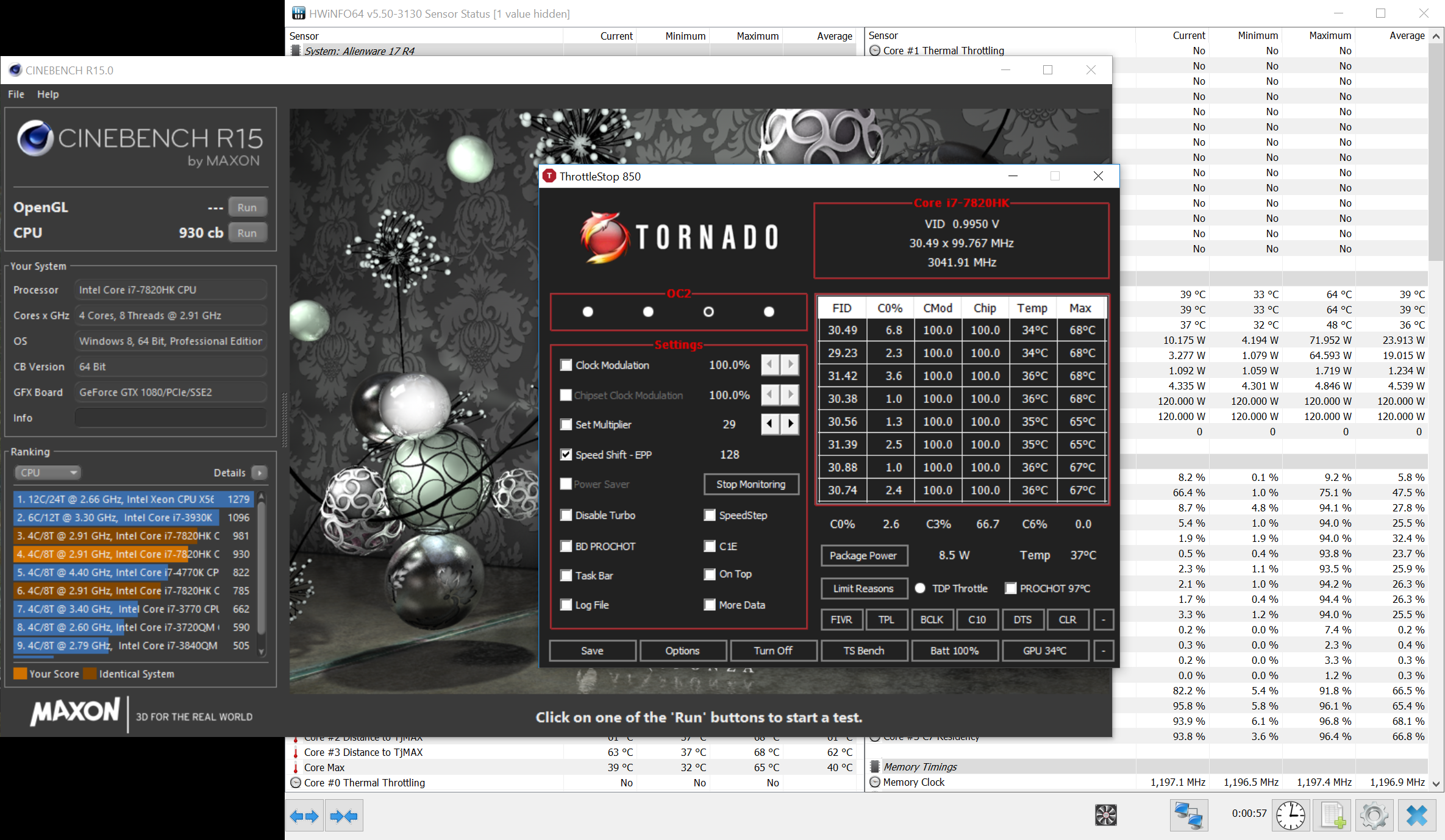
Task: Click DTS button in ThrottleStop
Action: tap(1022, 619)
